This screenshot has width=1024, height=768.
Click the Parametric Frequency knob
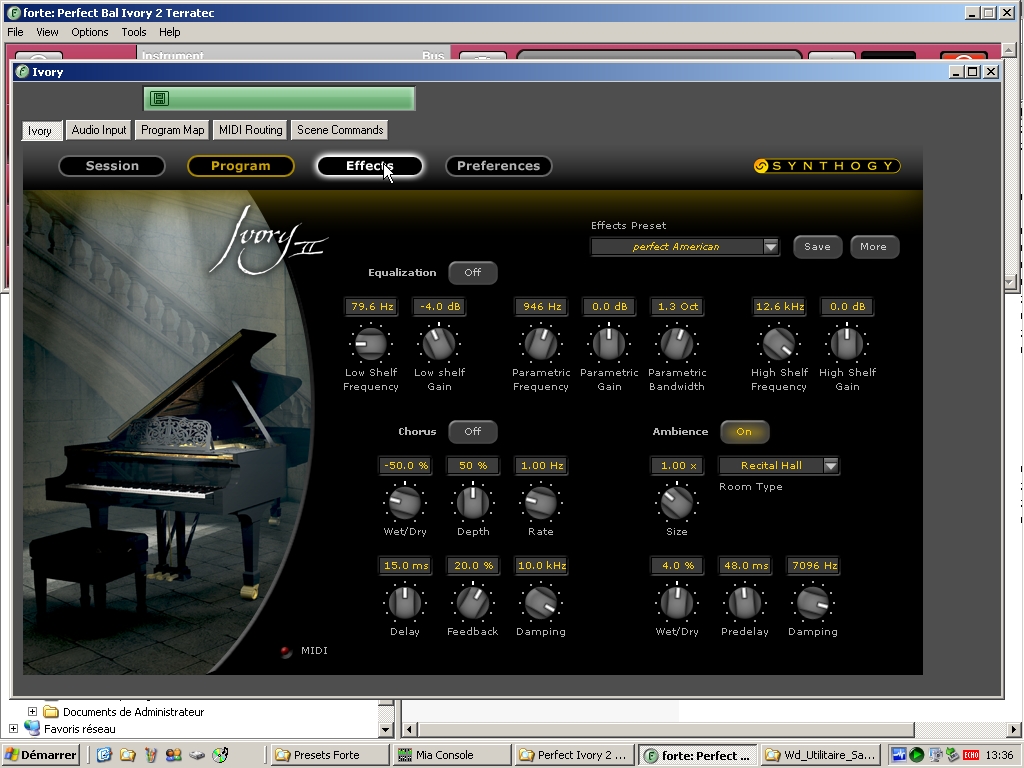tap(541, 344)
